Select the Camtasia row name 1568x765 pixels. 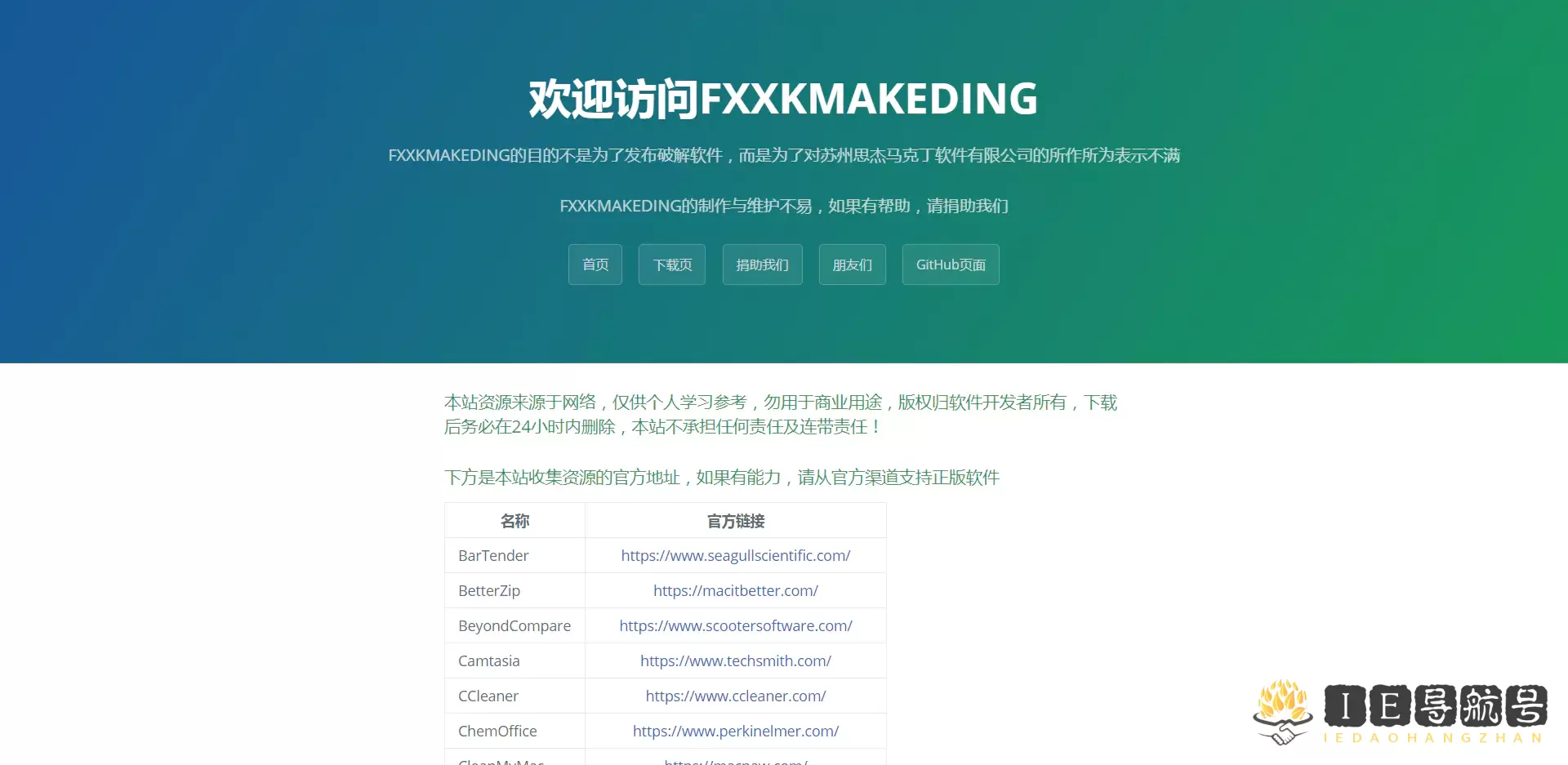488,660
